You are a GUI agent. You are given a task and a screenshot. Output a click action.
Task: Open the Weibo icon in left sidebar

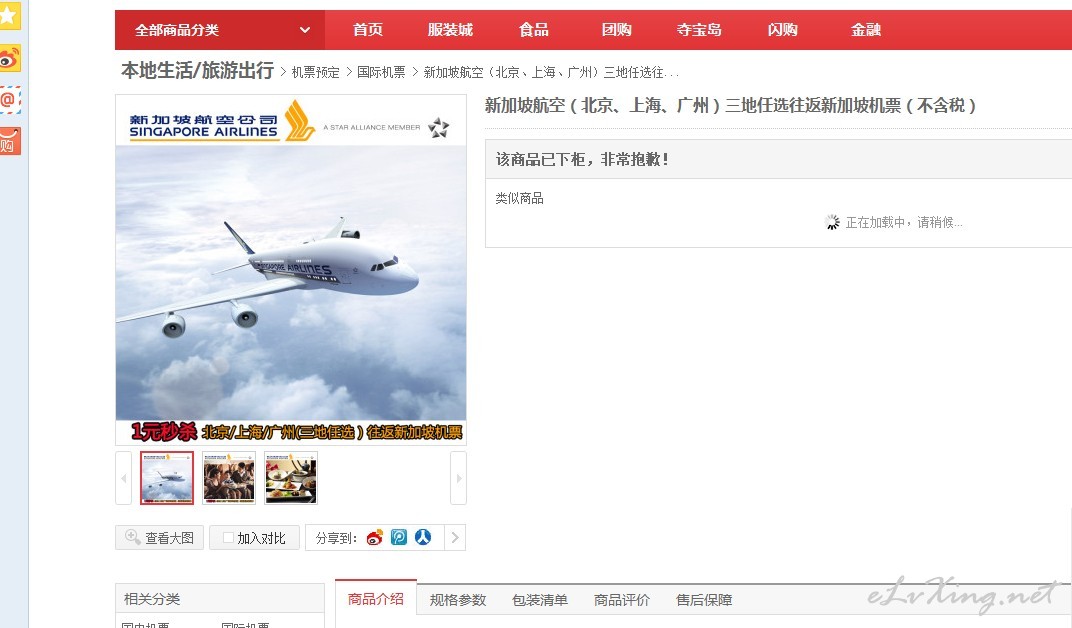point(9,59)
